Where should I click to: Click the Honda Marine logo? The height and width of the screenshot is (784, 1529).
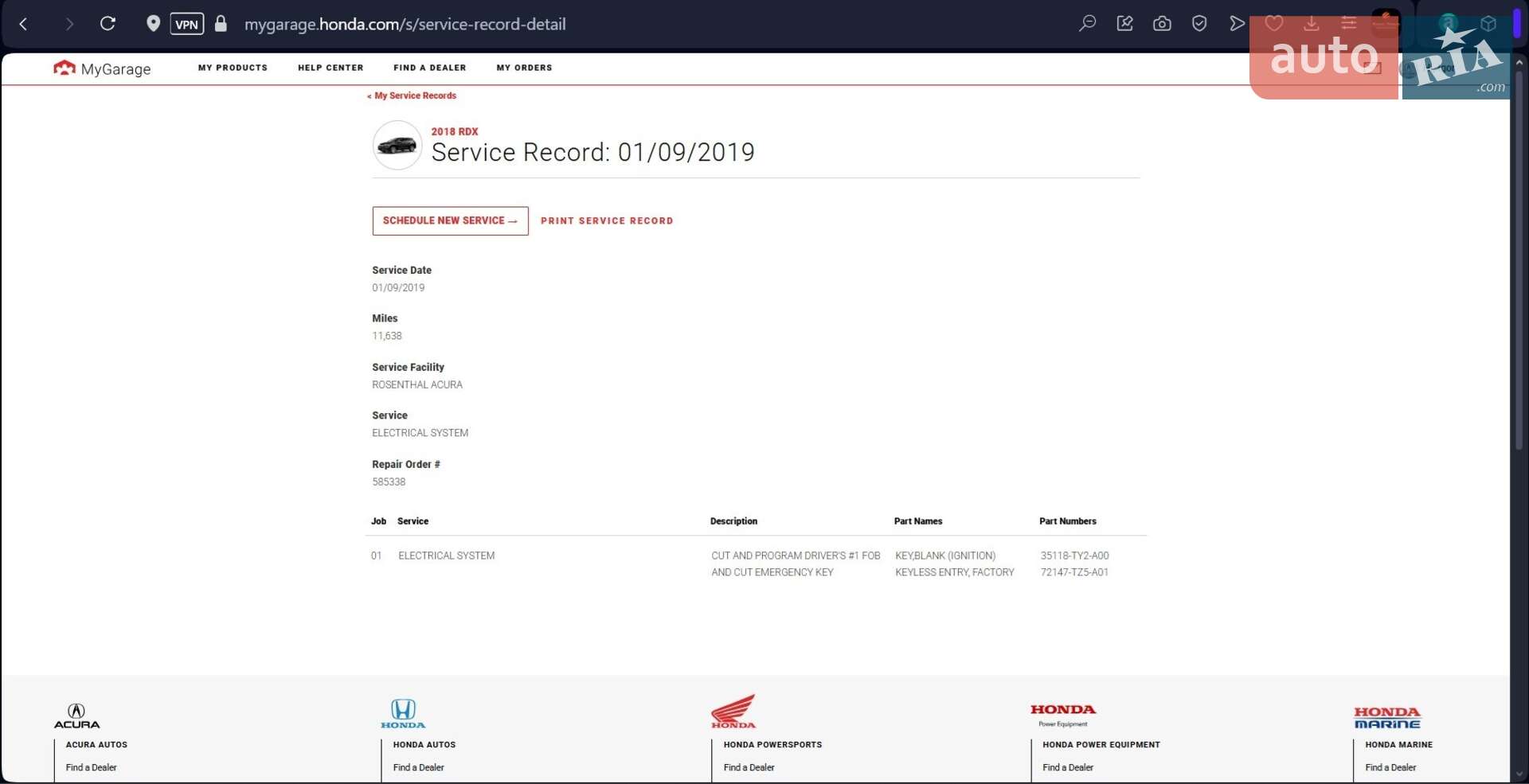tap(1387, 718)
